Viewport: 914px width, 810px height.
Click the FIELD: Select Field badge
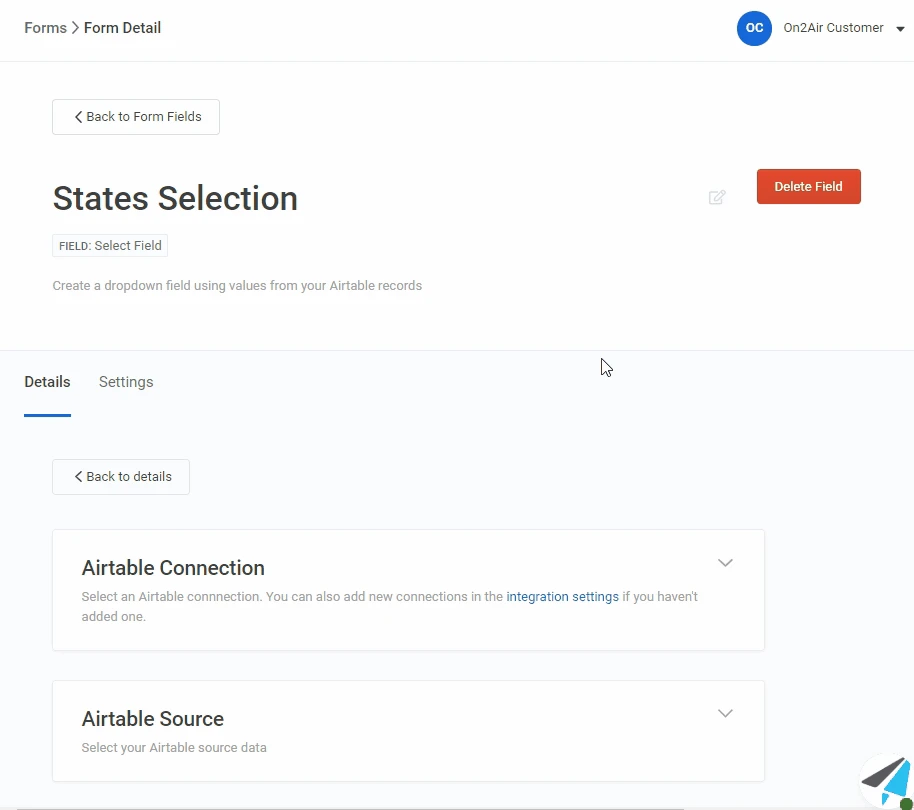[x=110, y=246]
